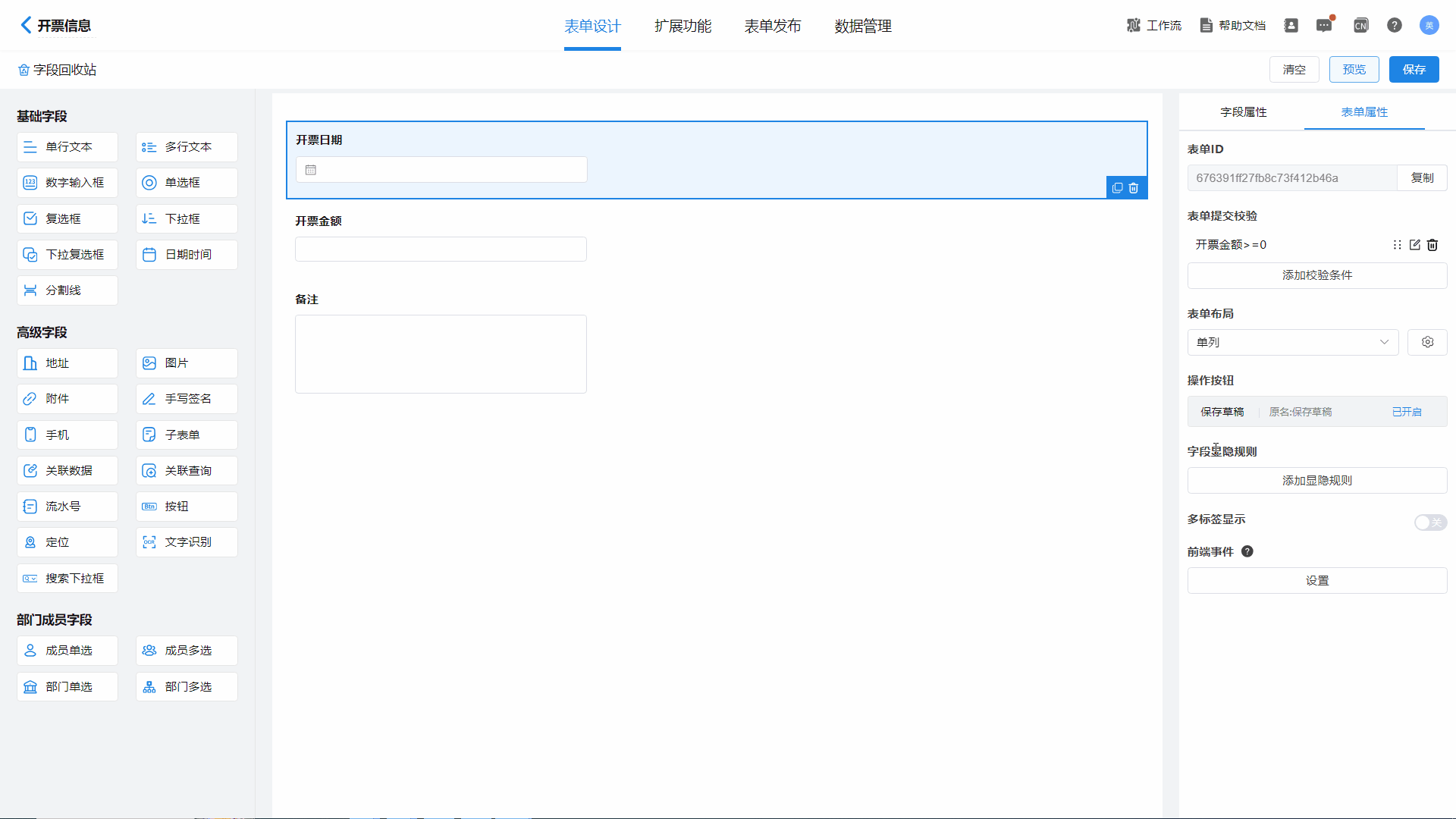The height and width of the screenshot is (819, 1456).
Task: Show help tooltip for 前端事件
Action: pyautogui.click(x=1247, y=551)
